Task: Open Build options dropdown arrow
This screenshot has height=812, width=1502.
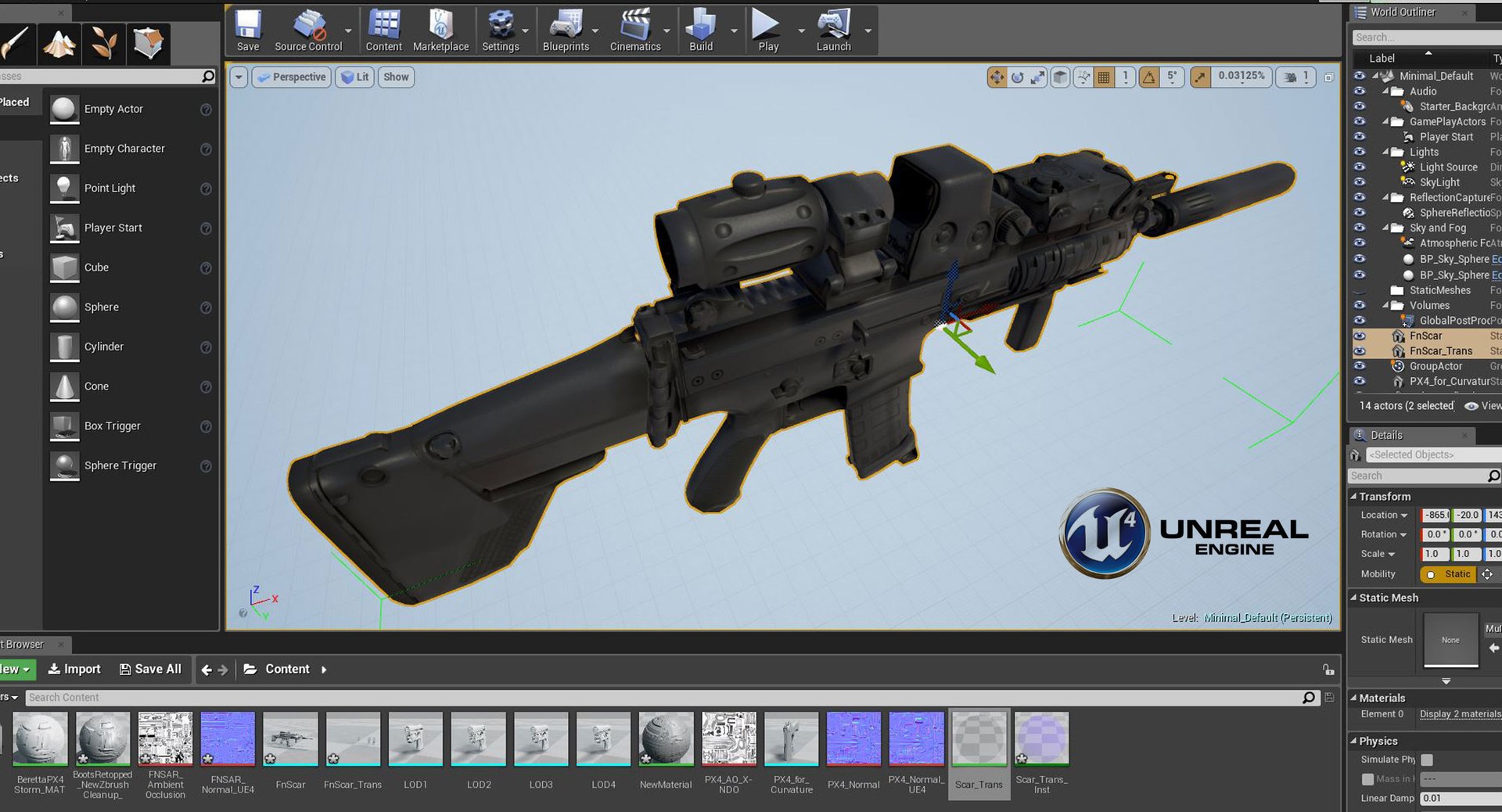Action: [x=734, y=31]
